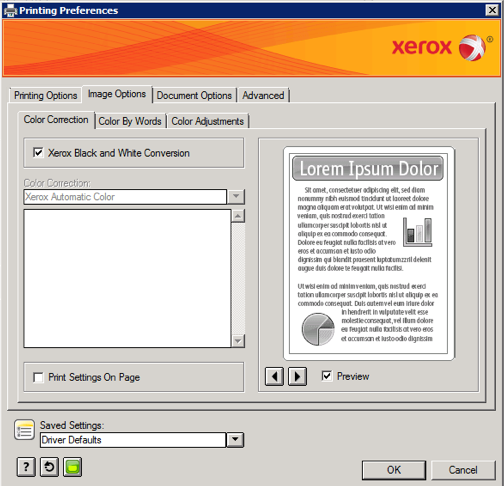Click the description list scrollbar down arrow

238,341
